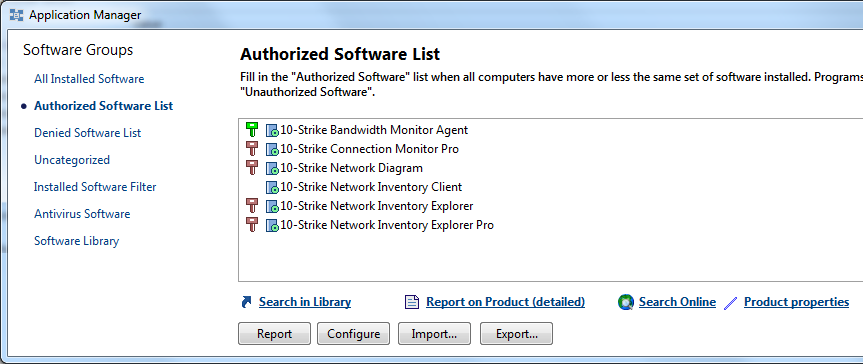The image size is (863, 364).
Task: Open Report on Product (detailed) link
Action: pos(506,302)
